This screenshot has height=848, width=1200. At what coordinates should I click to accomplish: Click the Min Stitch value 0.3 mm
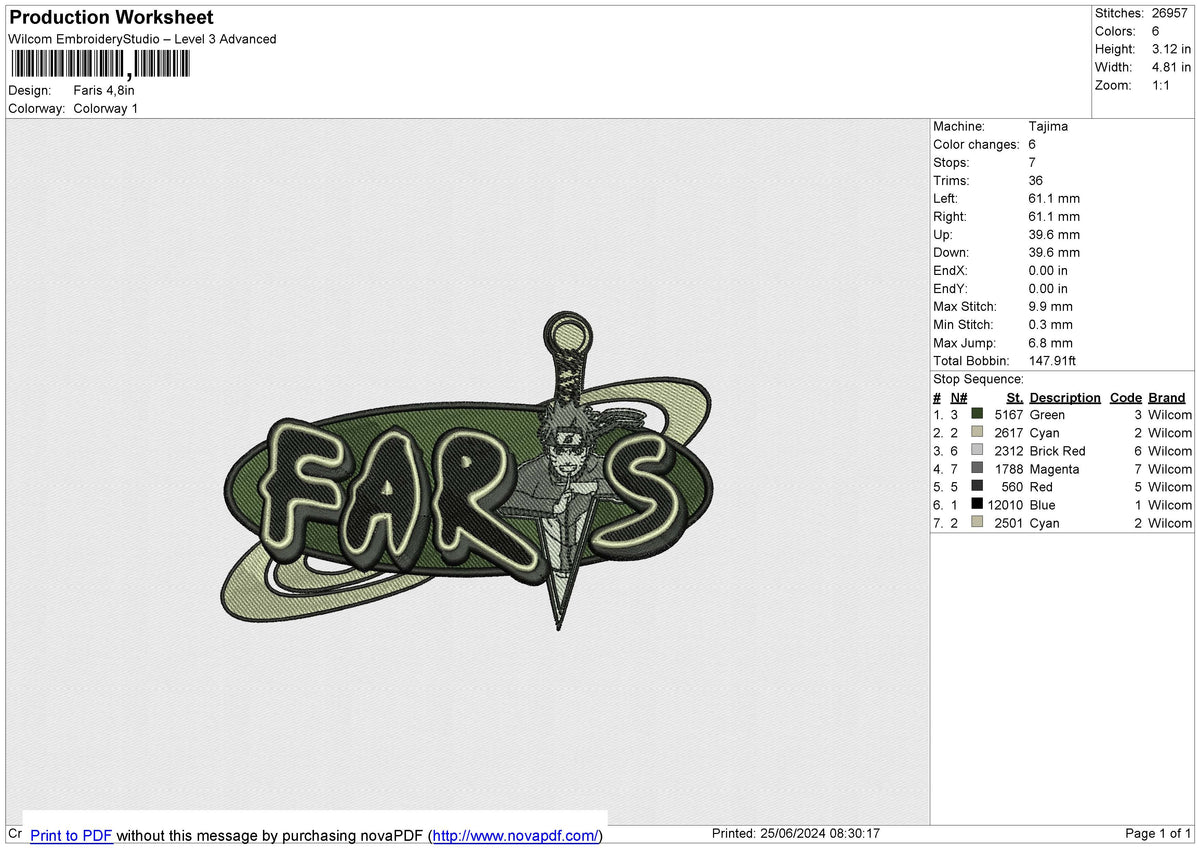coord(1050,324)
